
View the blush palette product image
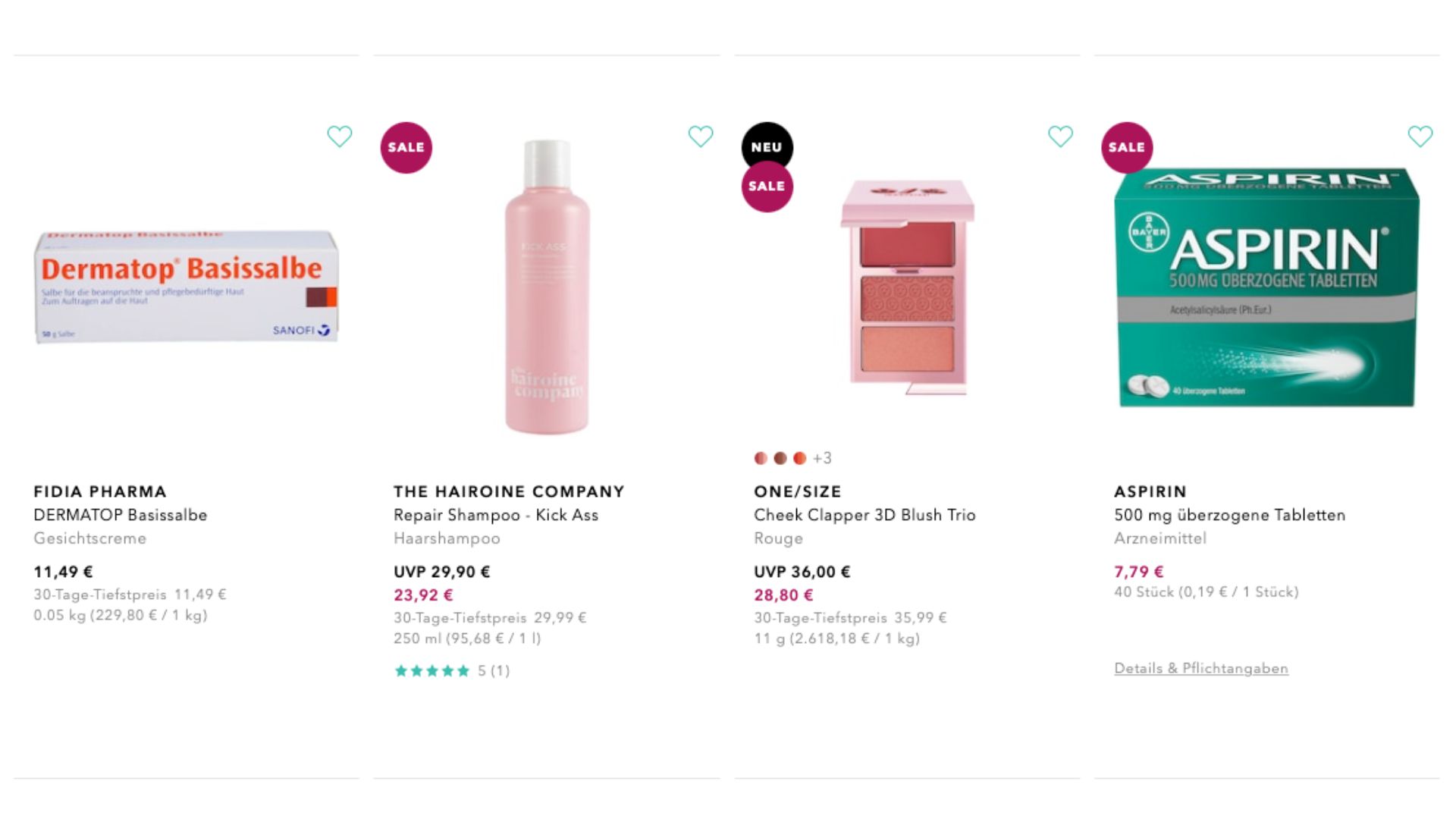pos(907,287)
